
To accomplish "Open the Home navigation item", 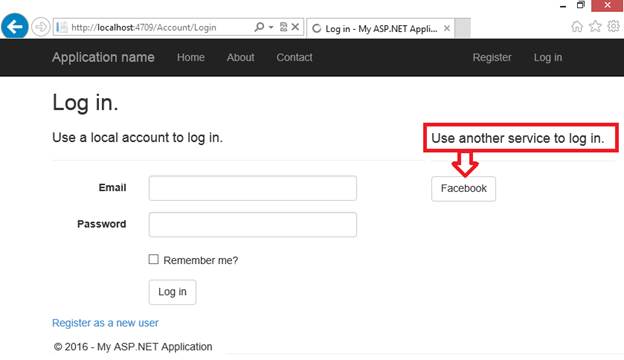I will [x=191, y=57].
